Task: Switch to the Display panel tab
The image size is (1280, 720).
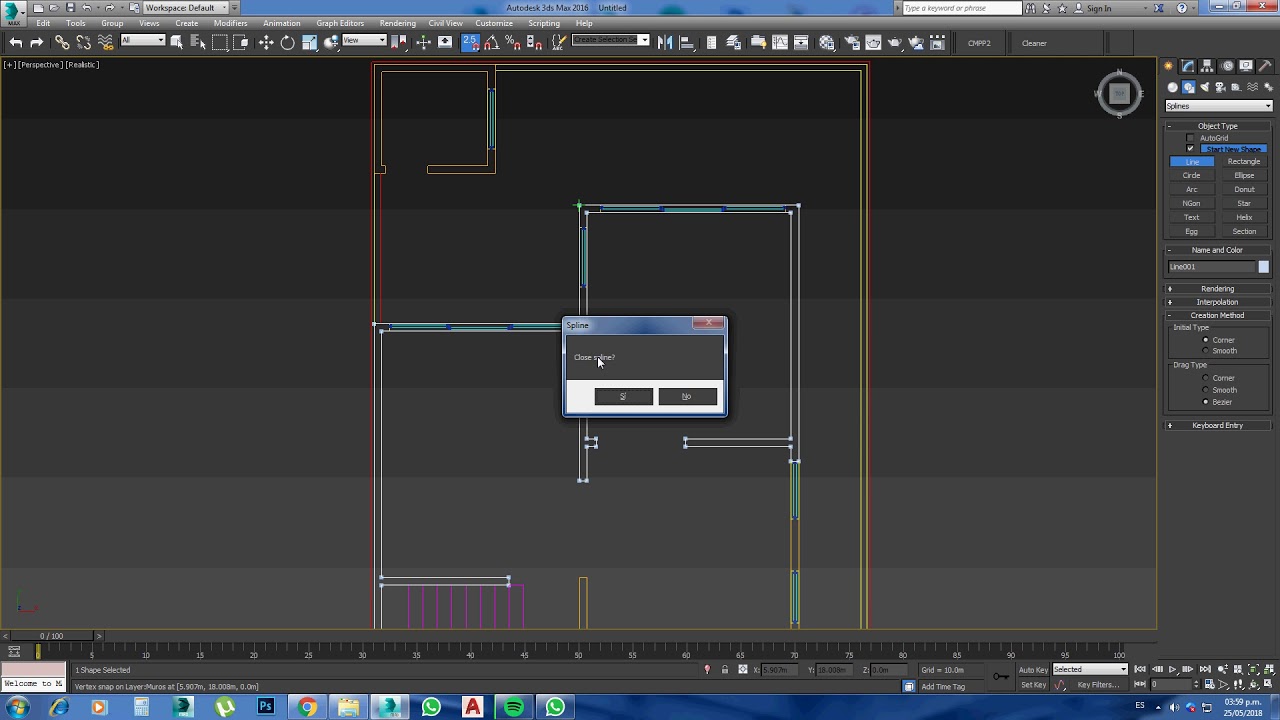Action: pos(1246,66)
